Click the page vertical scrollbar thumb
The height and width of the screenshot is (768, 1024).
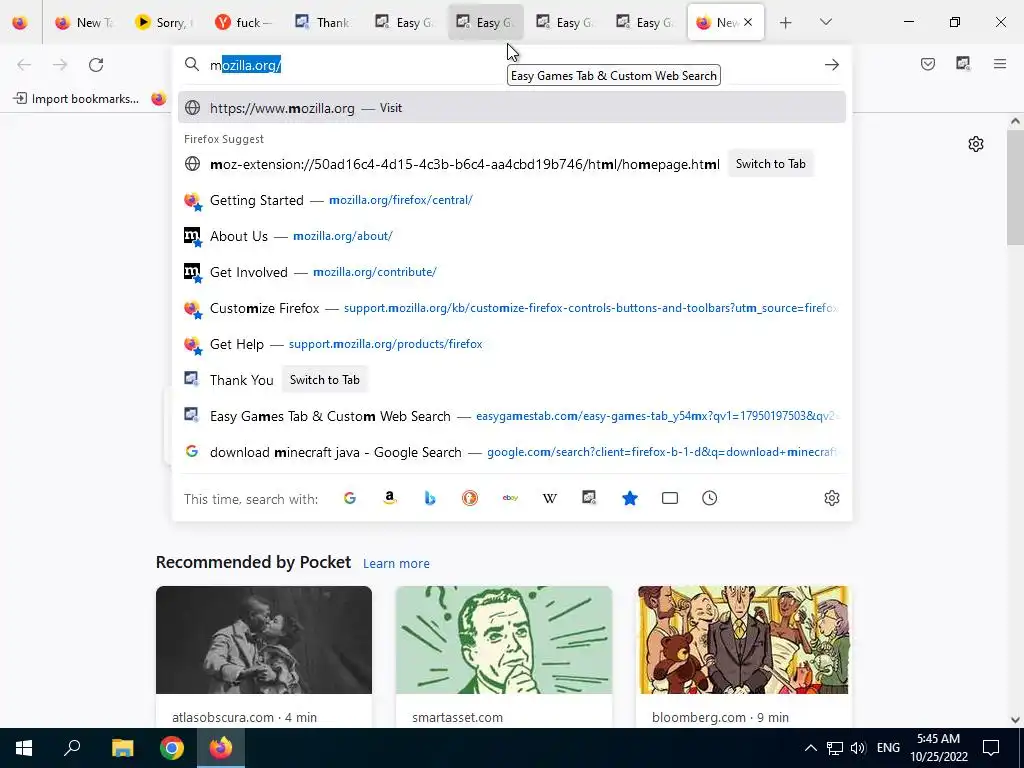click(x=1015, y=187)
